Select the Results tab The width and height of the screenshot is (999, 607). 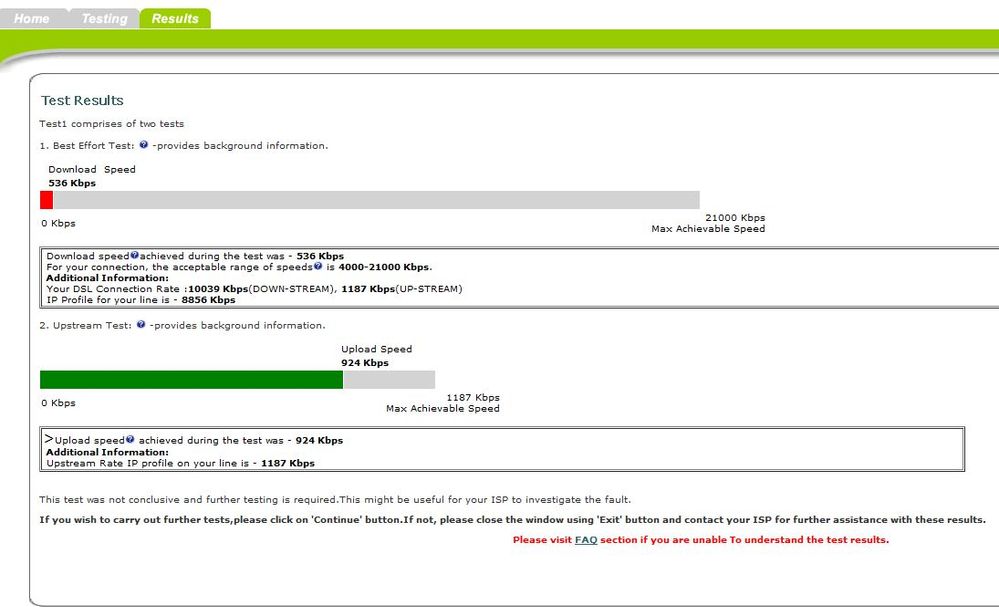175,18
